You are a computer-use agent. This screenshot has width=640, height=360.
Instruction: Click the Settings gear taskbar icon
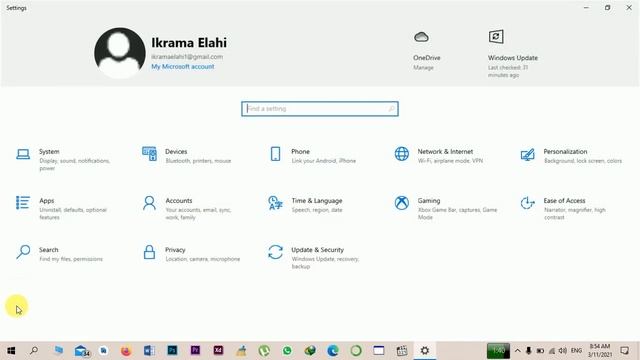click(425, 351)
